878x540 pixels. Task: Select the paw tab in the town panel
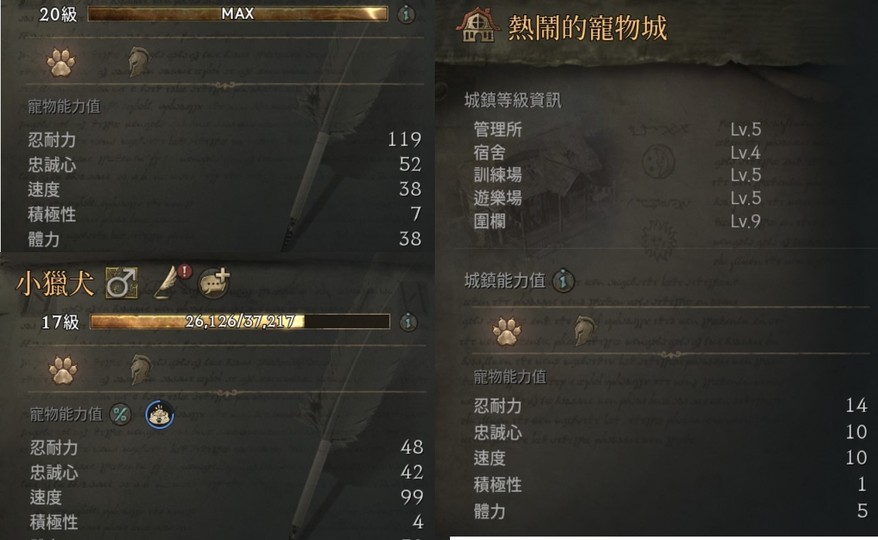click(x=507, y=330)
